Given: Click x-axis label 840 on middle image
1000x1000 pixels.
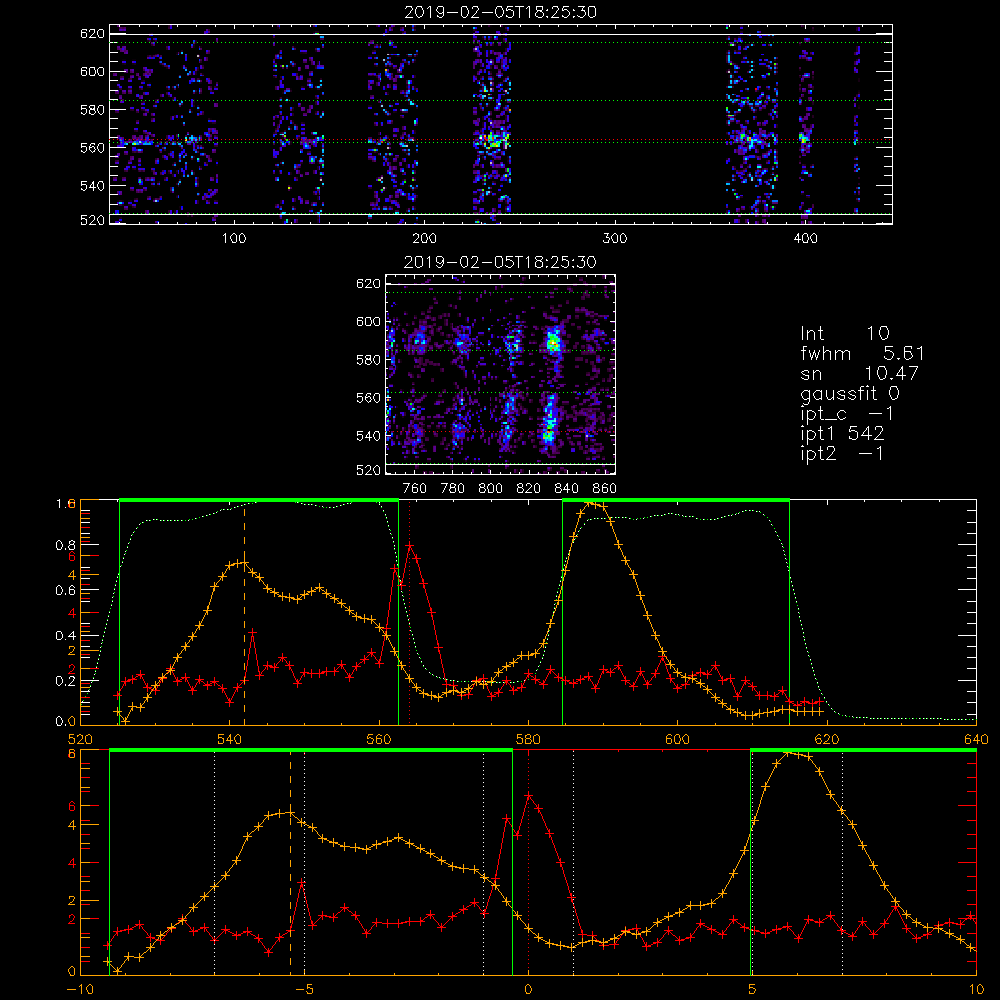Looking at the screenshot, I should click(566, 489).
